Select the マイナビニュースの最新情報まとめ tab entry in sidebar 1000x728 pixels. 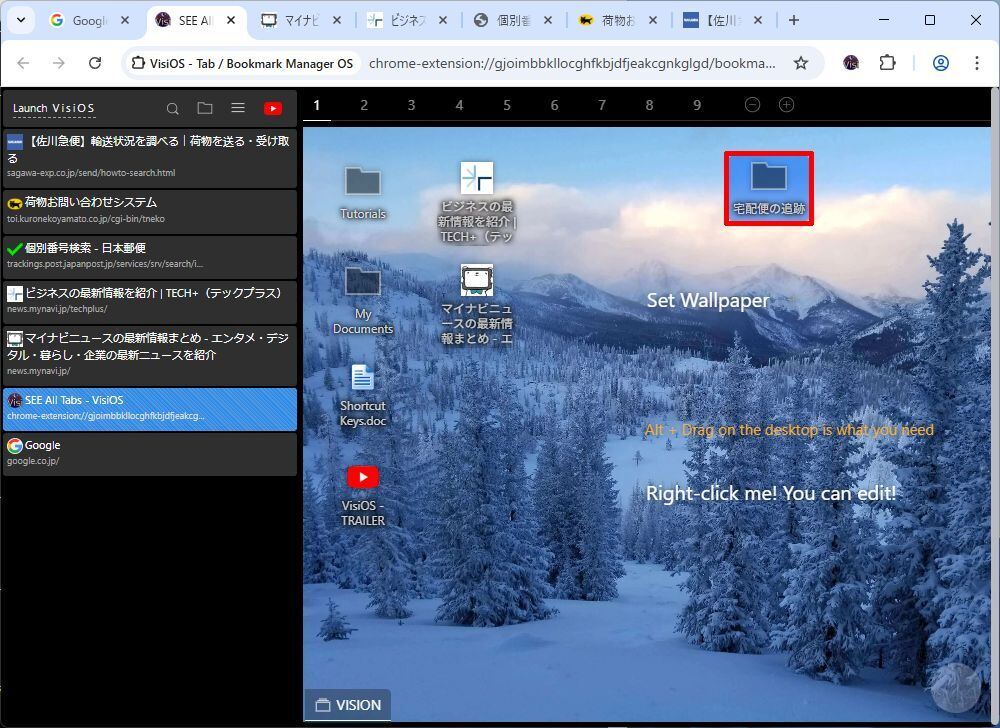point(150,354)
